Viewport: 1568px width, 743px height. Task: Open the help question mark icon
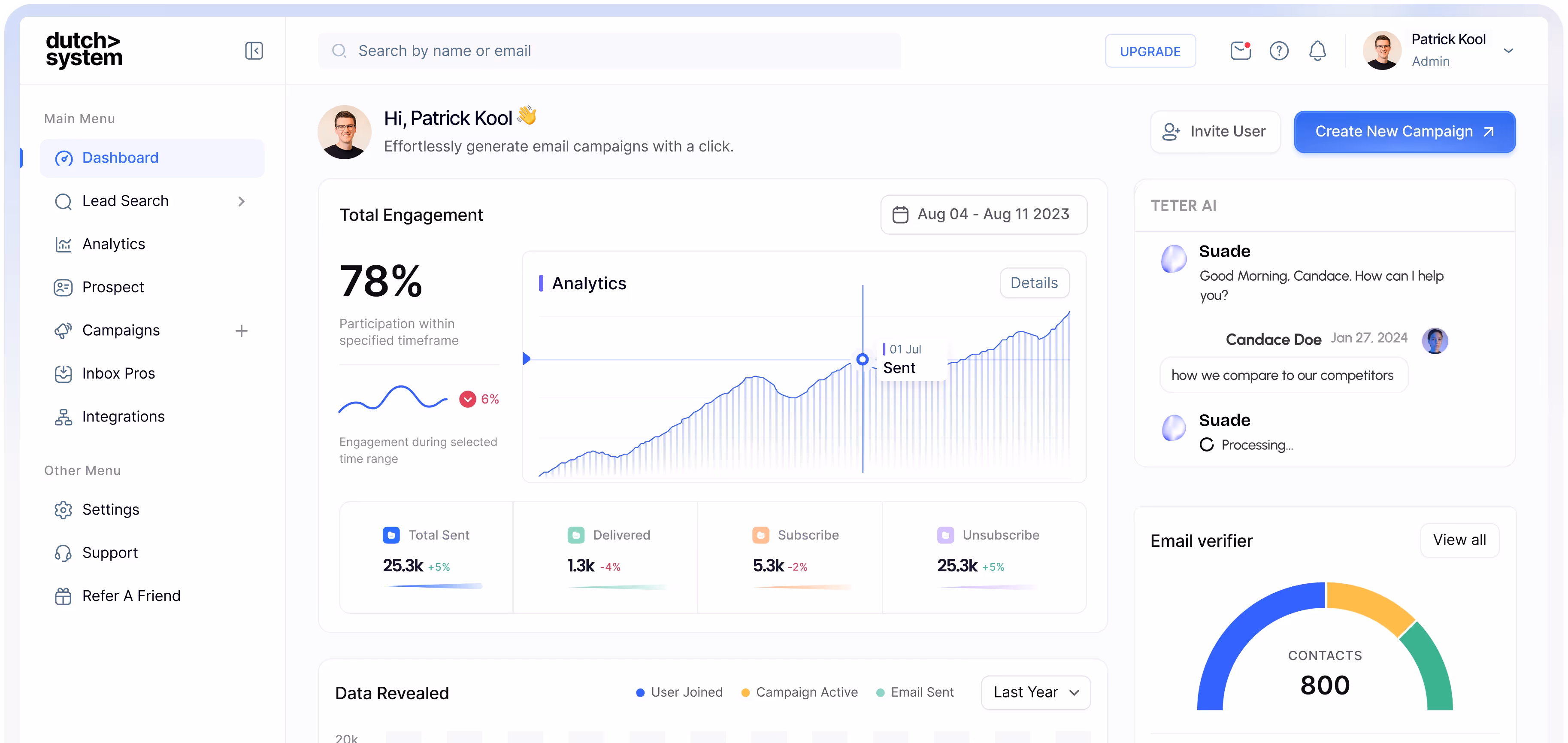click(x=1279, y=51)
